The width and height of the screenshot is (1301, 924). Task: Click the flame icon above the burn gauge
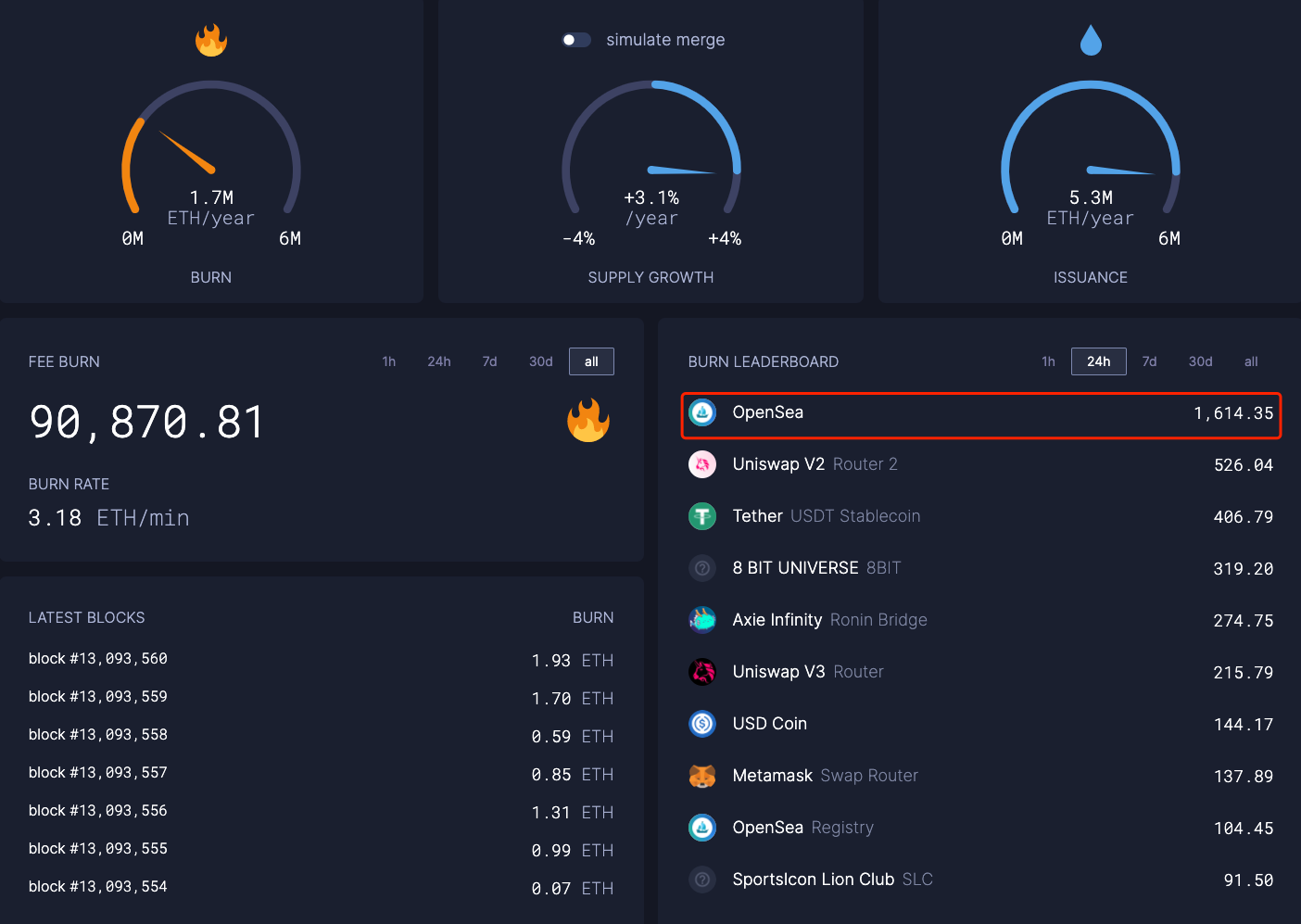coord(211,40)
